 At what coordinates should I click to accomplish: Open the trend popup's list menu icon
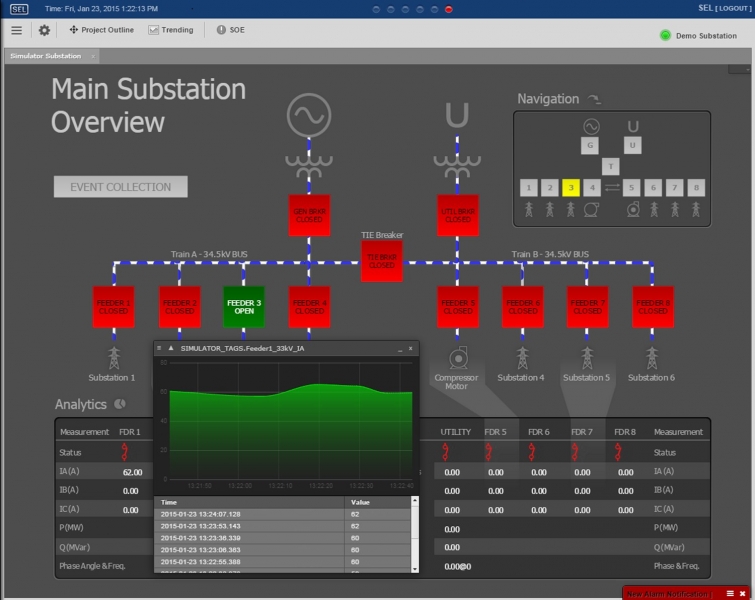[x=159, y=347]
